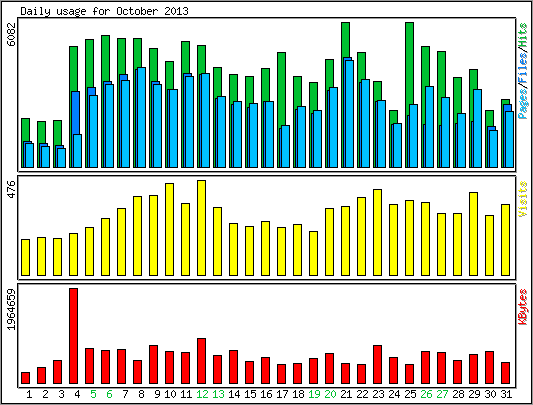
Task: Click the yellow Visits bar for day 1
Action: [25, 257]
